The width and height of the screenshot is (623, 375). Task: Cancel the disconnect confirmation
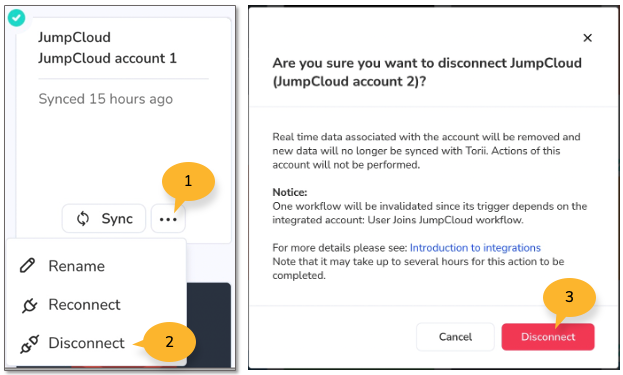[455, 337]
